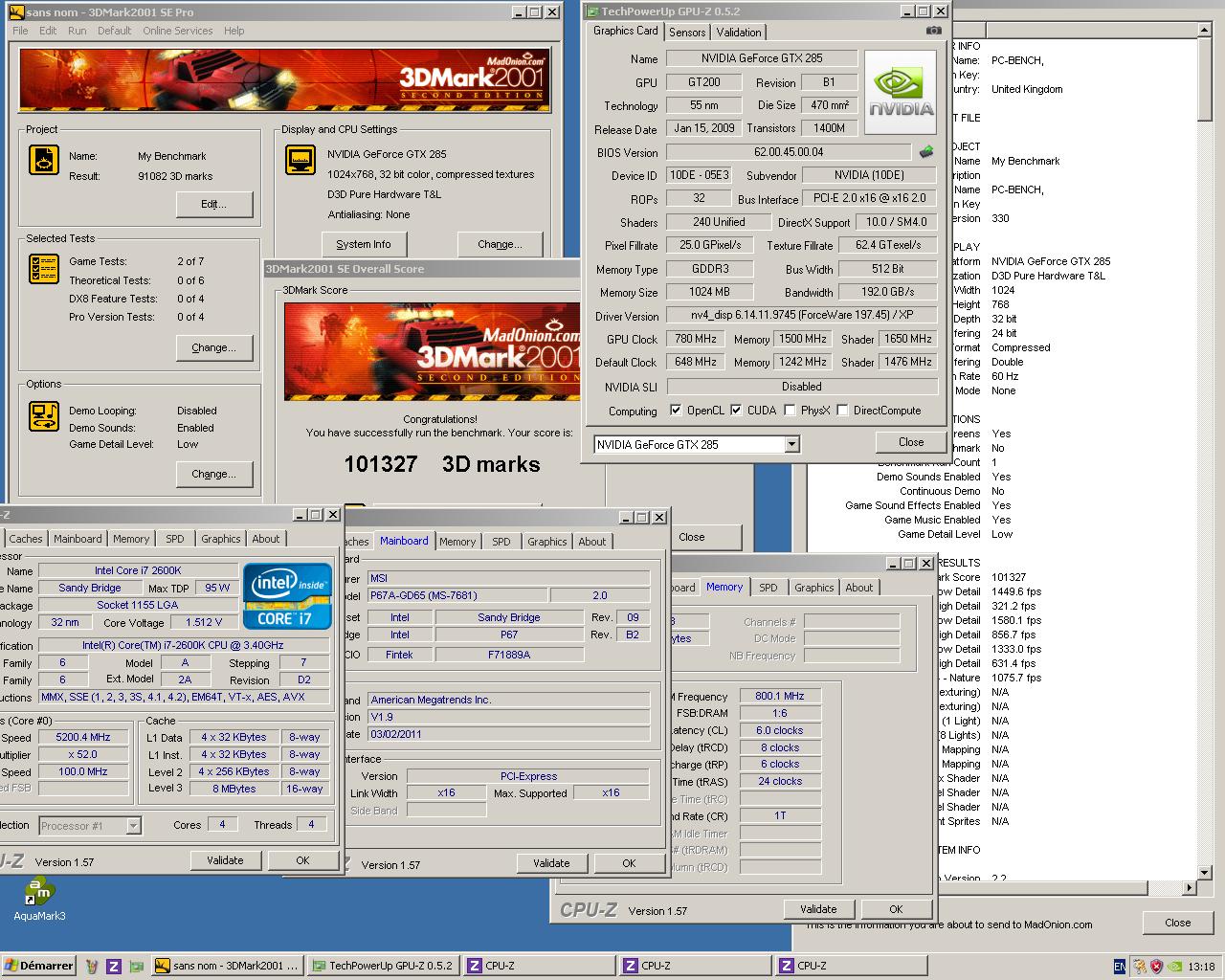Screen dimensions: 1225x980
Task: Open the Démarrer start menu
Action: pos(38,966)
